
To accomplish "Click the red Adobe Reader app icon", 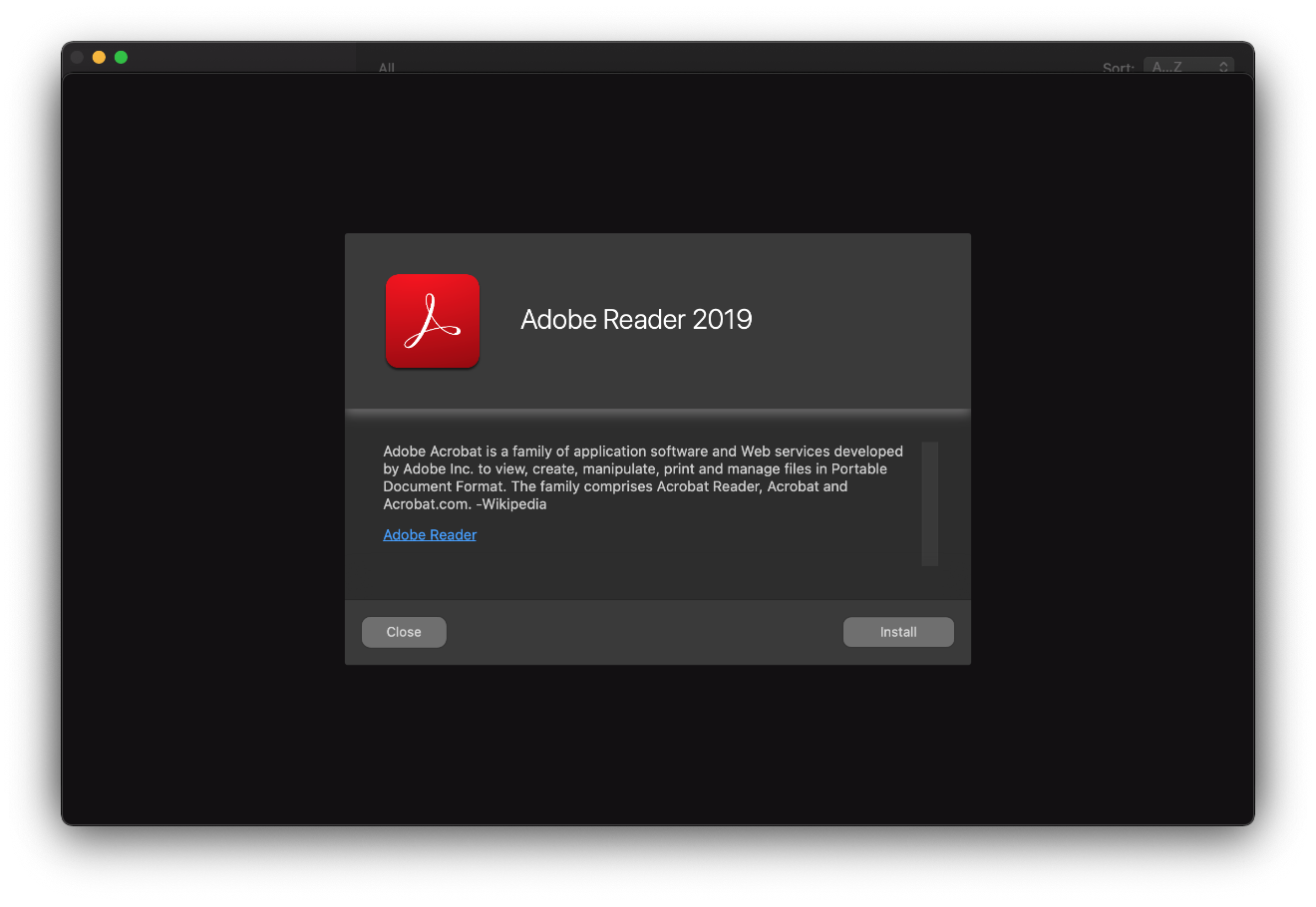I will coord(433,321).
